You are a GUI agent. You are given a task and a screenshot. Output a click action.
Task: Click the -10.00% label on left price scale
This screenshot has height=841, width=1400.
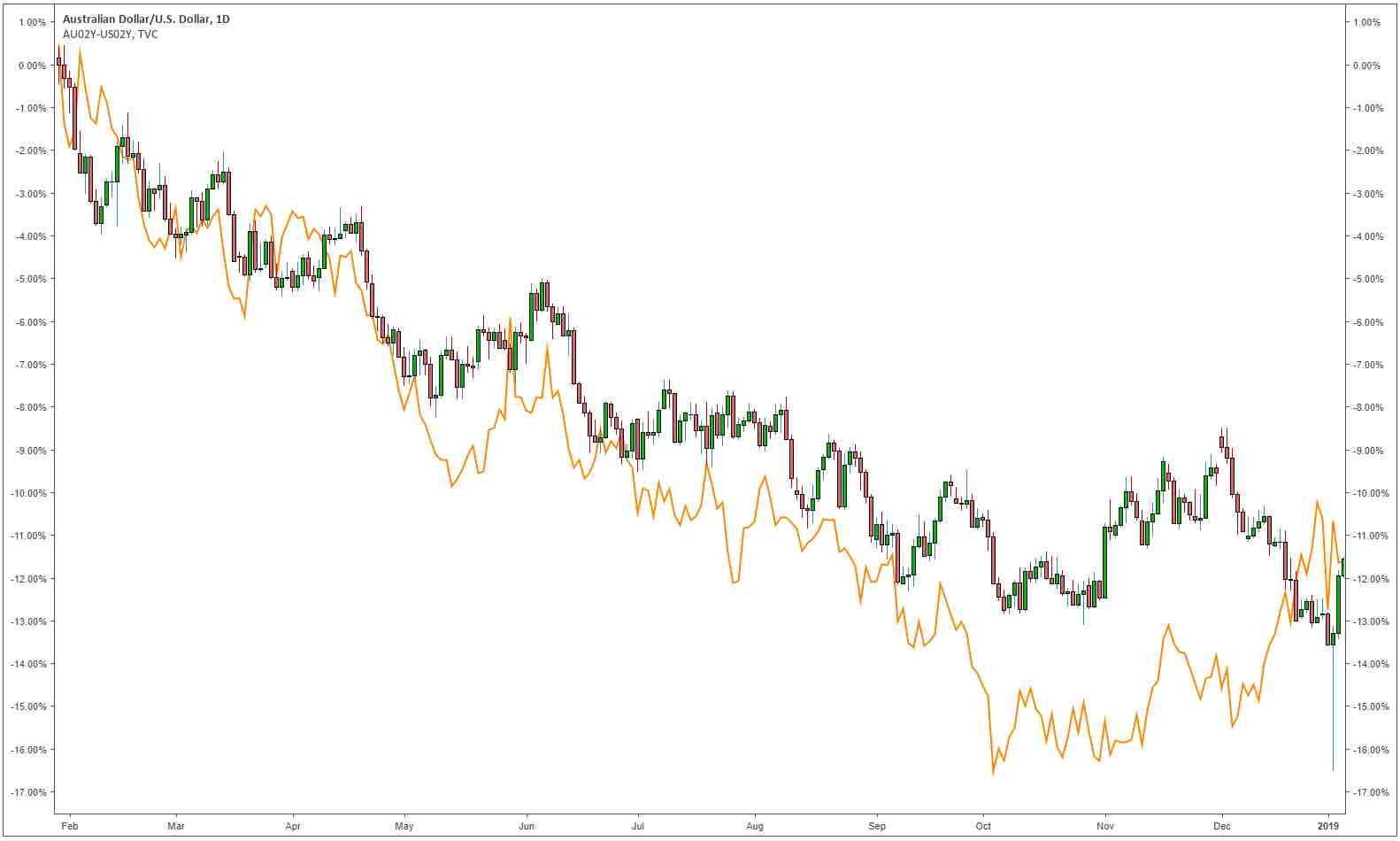[28, 493]
